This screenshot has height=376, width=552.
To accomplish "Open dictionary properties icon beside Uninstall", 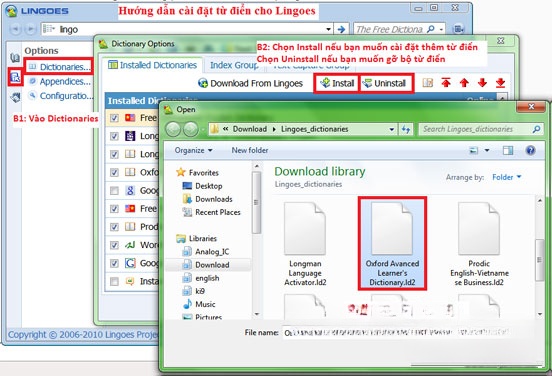I will [x=427, y=83].
